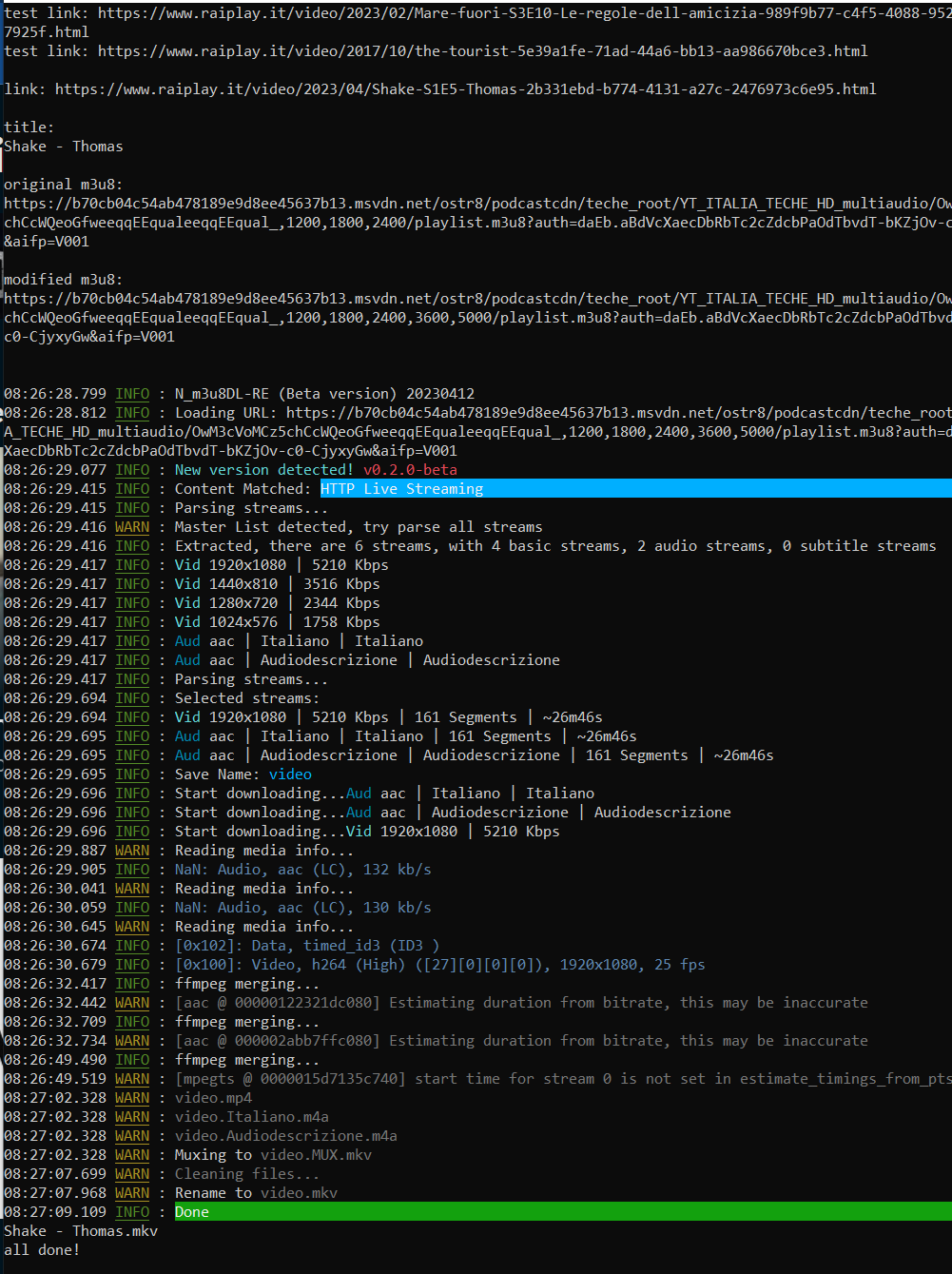Click the "Vid 1440x810" stream entry
The image size is (952, 1274).
coord(226,584)
